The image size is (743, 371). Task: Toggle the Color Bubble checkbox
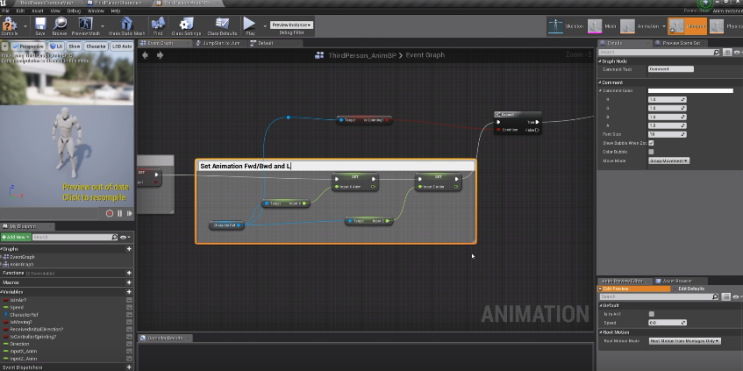click(x=651, y=152)
